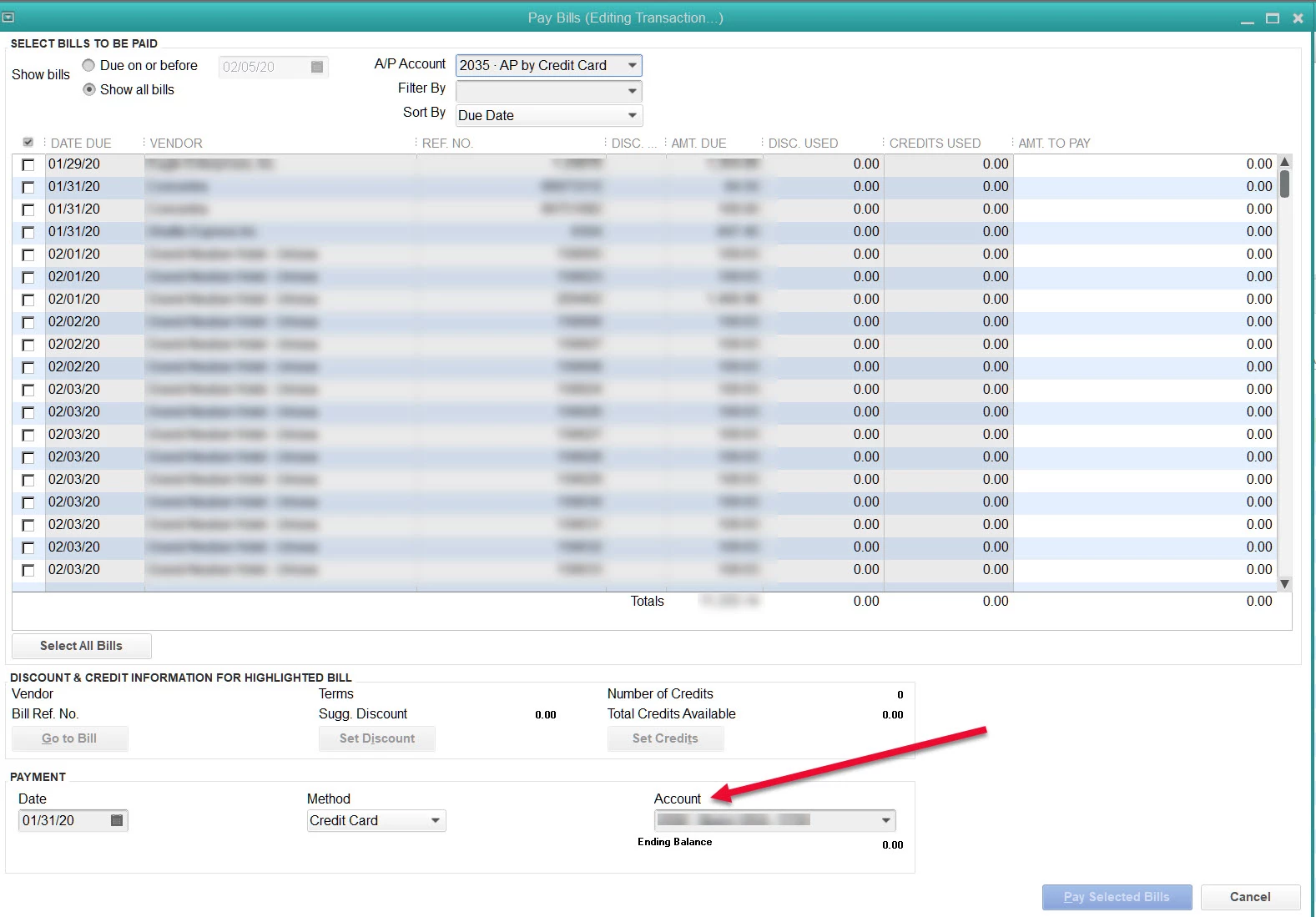This screenshot has width=1316, height=917.
Task: Sort by the VENDOR column header
Action: 176,143
